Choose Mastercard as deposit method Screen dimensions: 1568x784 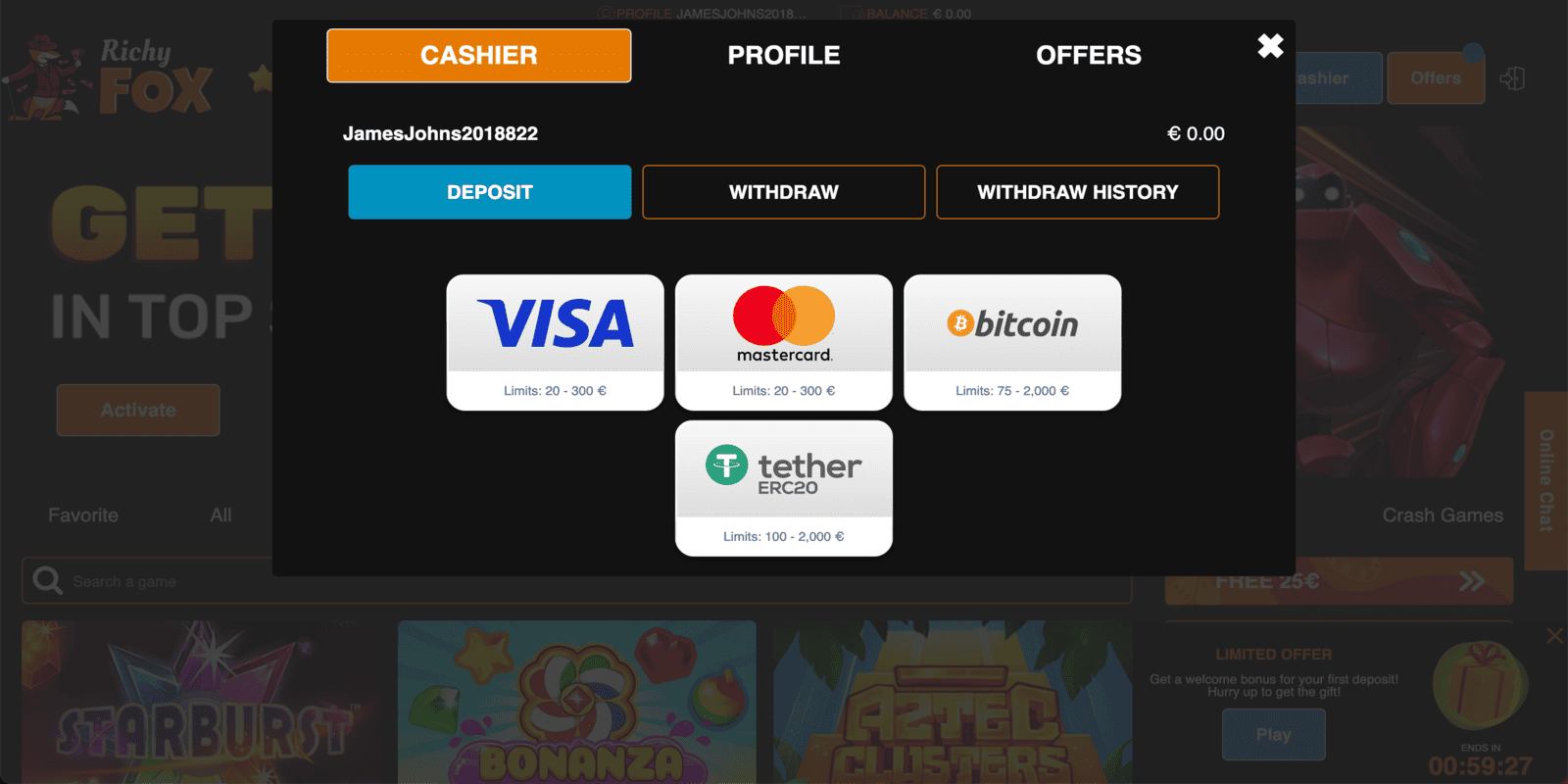pyautogui.click(x=784, y=342)
